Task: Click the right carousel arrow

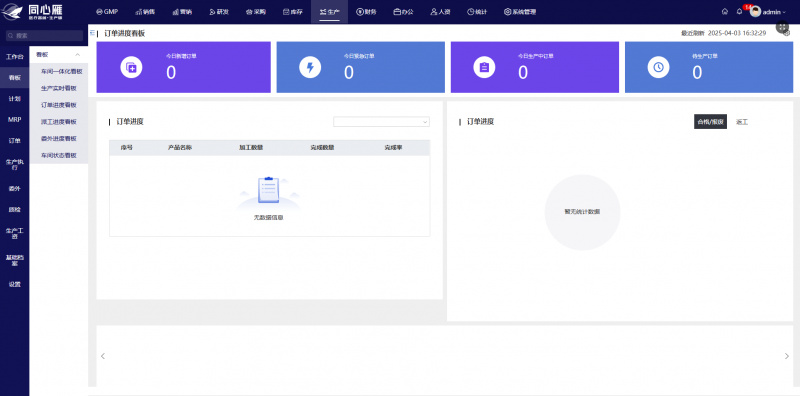Action: (x=786, y=356)
